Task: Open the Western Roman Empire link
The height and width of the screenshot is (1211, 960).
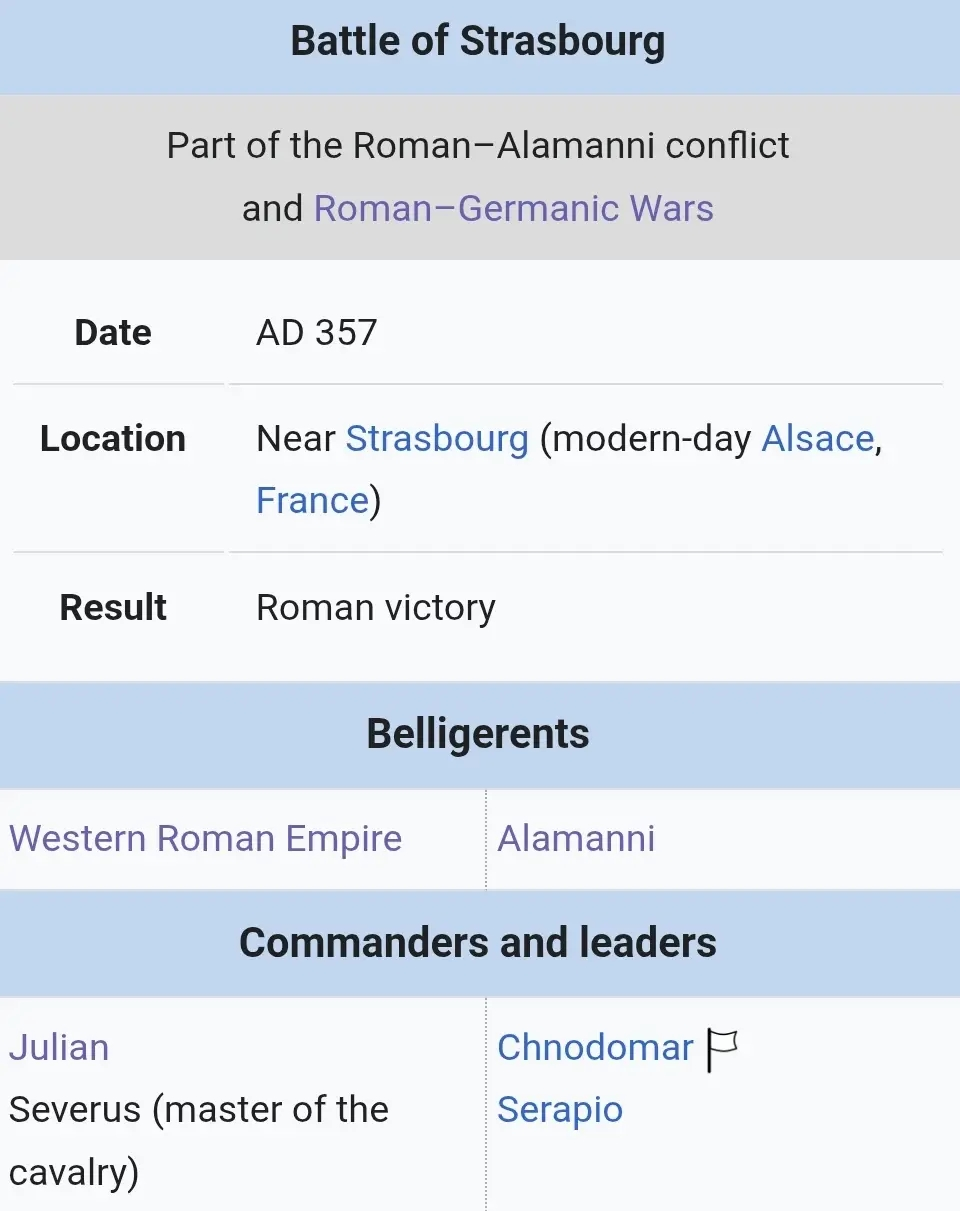Action: tap(205, 838)
